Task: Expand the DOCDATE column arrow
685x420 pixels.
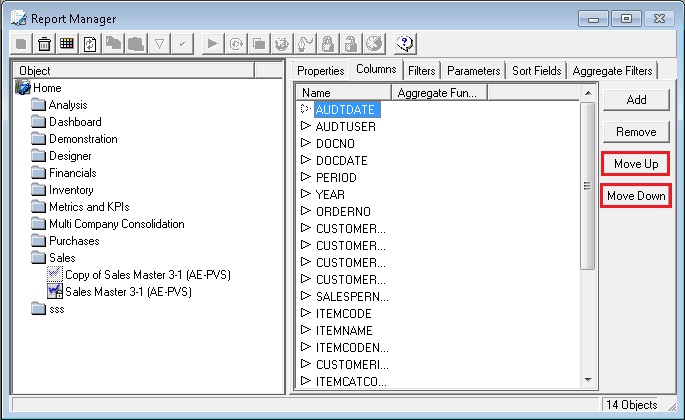Action: click(x=307, y=161)
